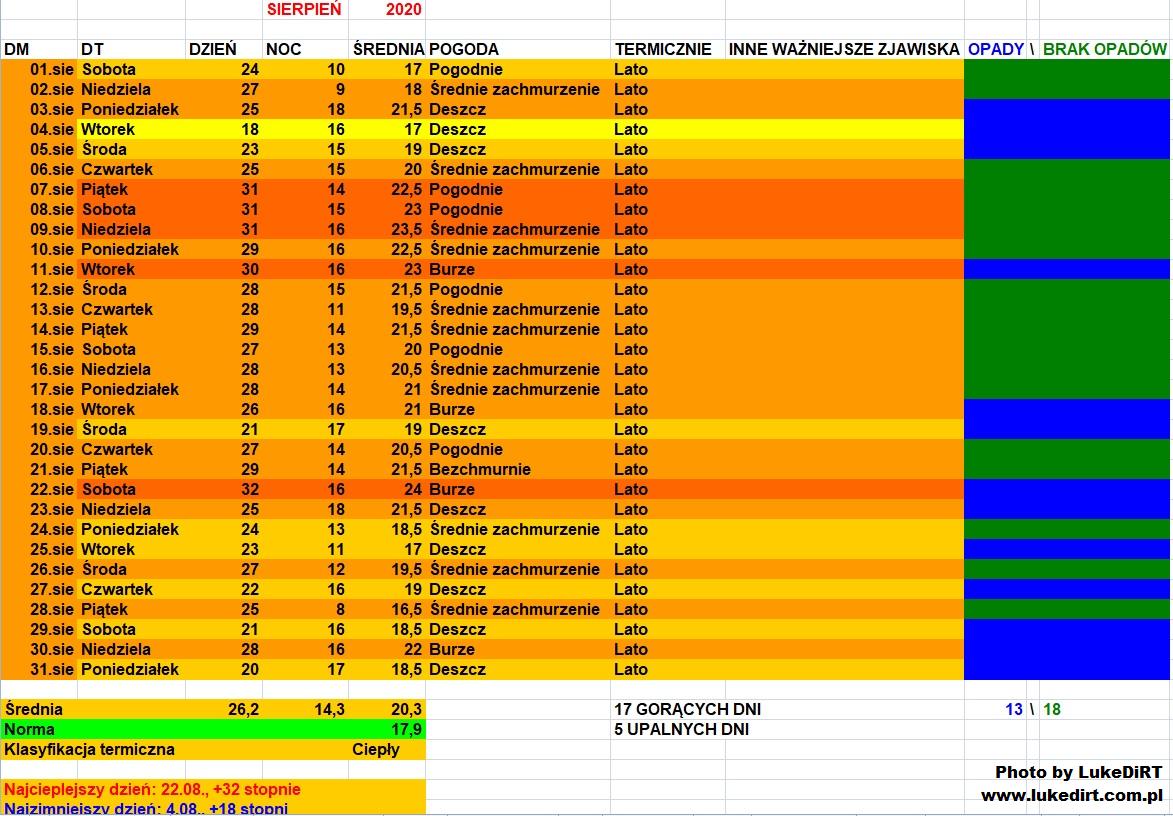Select the Norma value 17,9
Screen dimensions: 1173x816
click(x=407, y=729)
